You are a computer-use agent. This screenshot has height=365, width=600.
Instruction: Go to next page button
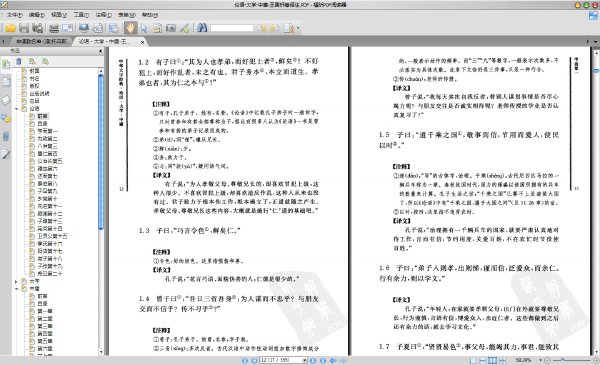(x=313, y=360)
